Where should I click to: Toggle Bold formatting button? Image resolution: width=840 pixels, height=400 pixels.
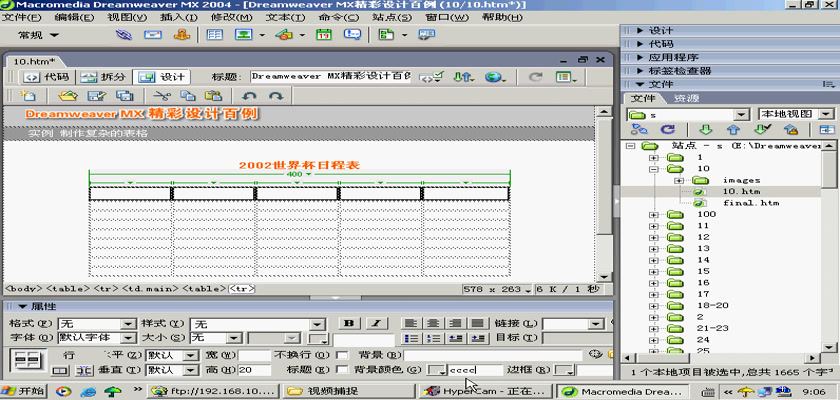pyautogui.click(x=350, y=323)
